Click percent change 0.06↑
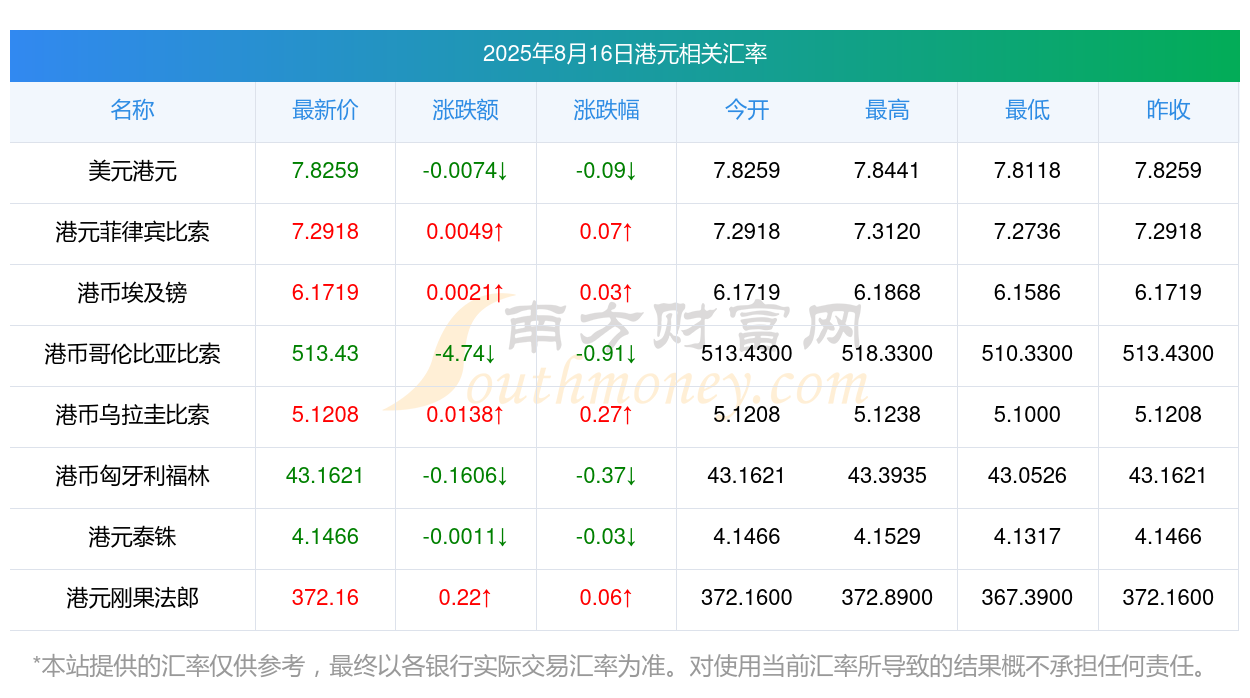This screenshot has height=698, width=1250. point(606,598)
